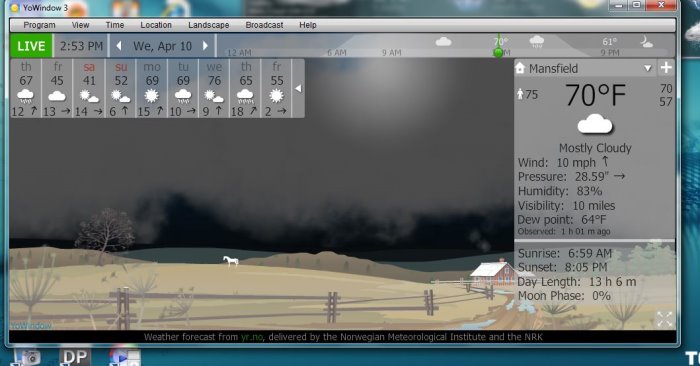Click the 2:53 PM time display
The width and height of the screenshot is (700, 366).
[81, 46]
